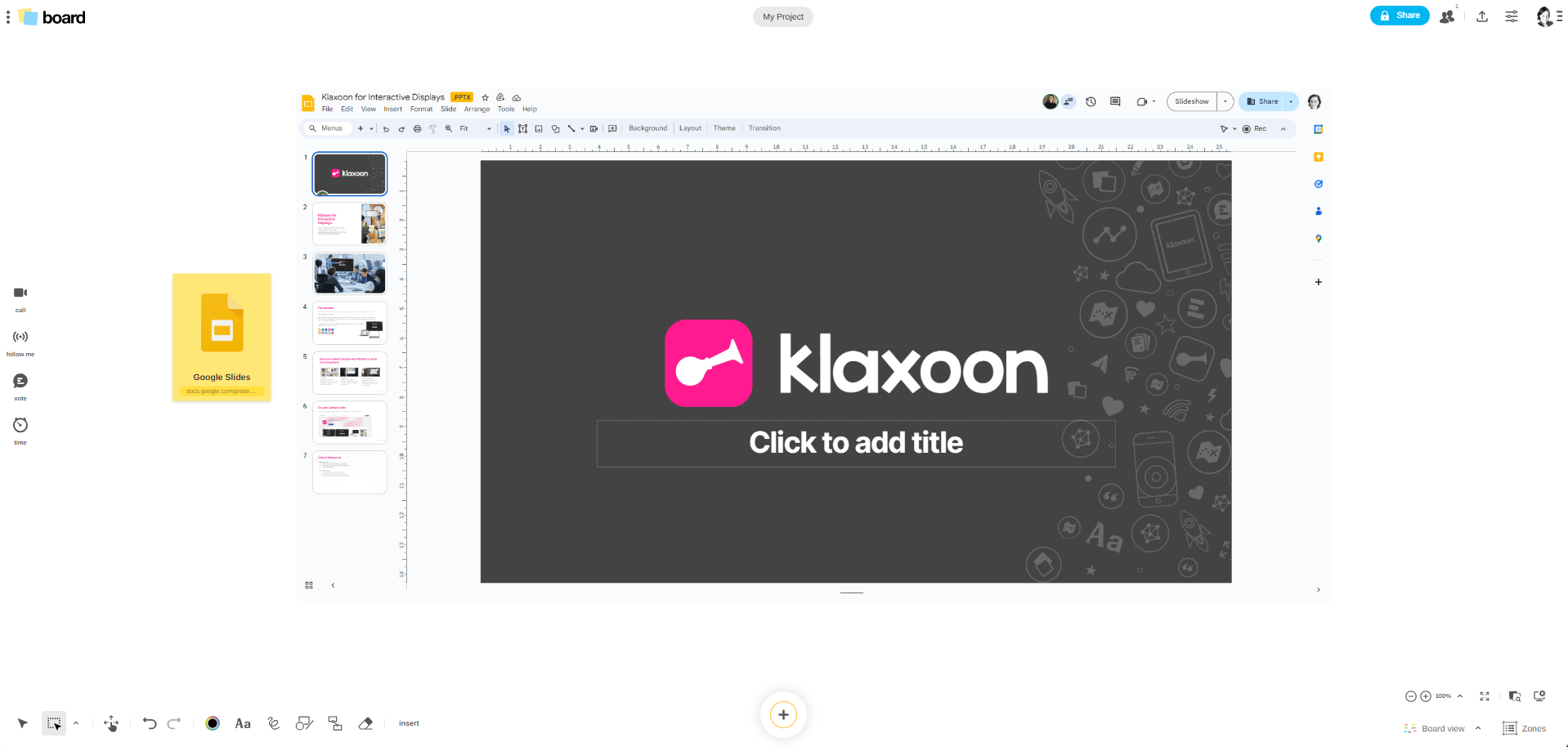Start a video call
This screenshot has width=1568, height=747.
coord(20,293)
